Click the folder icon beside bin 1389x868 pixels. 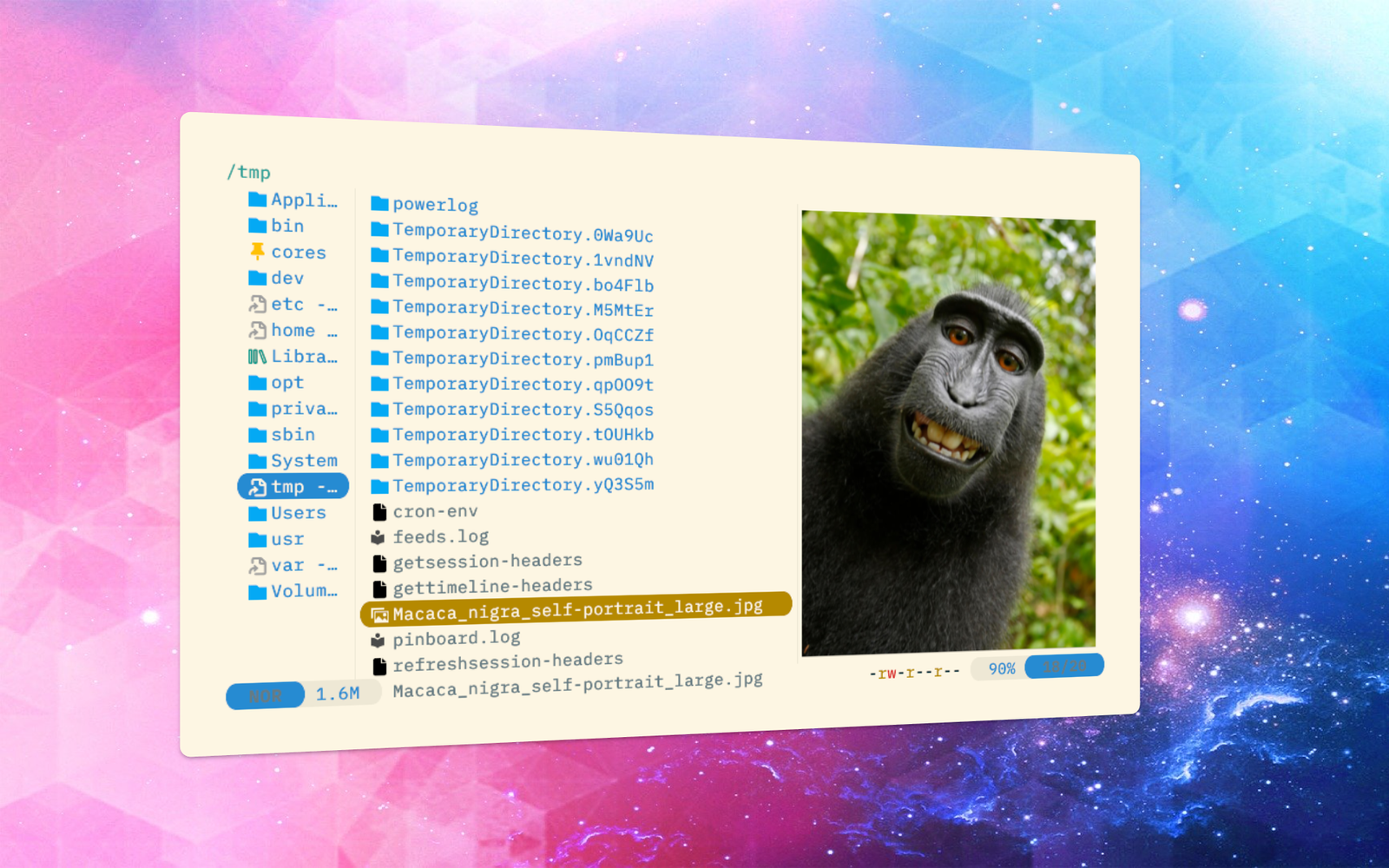pyautogui.click(x=258, y=226)
